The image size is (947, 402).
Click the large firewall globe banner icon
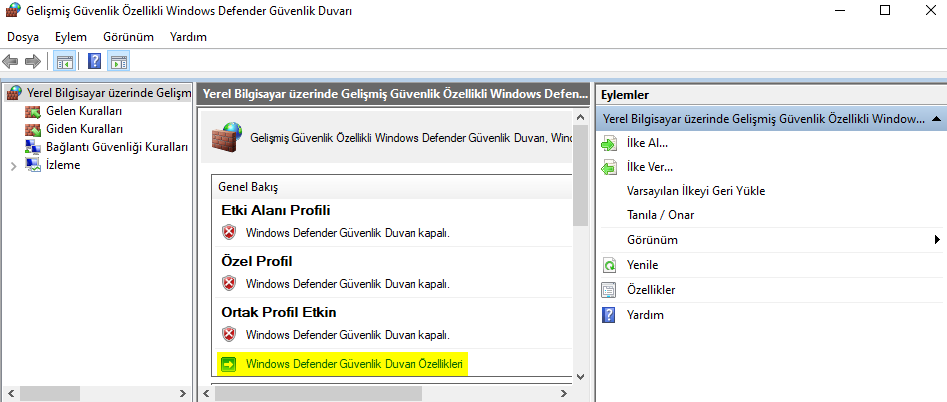click(228, 137)
